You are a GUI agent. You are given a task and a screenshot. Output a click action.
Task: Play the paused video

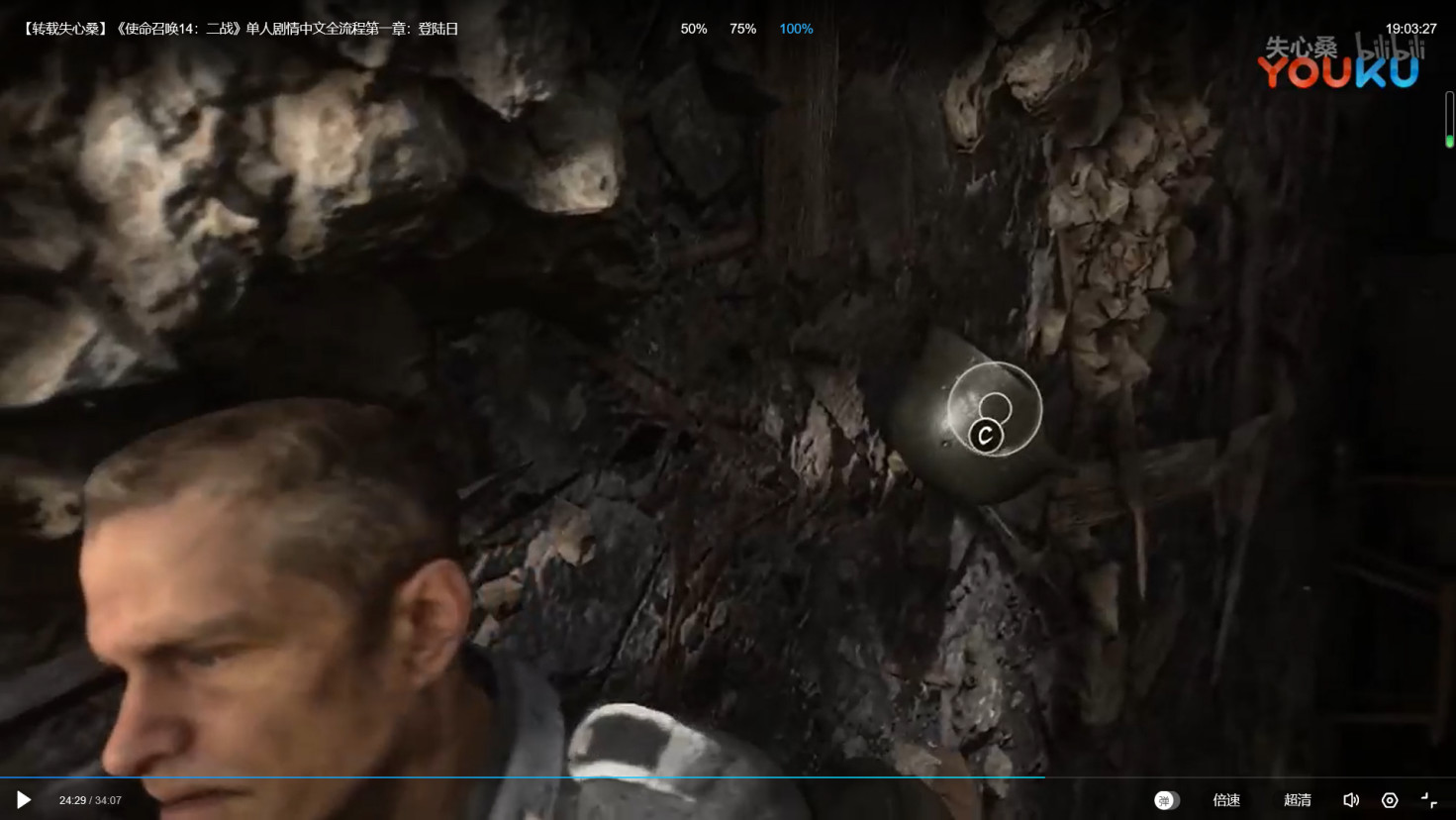click(x=24, y=800)
